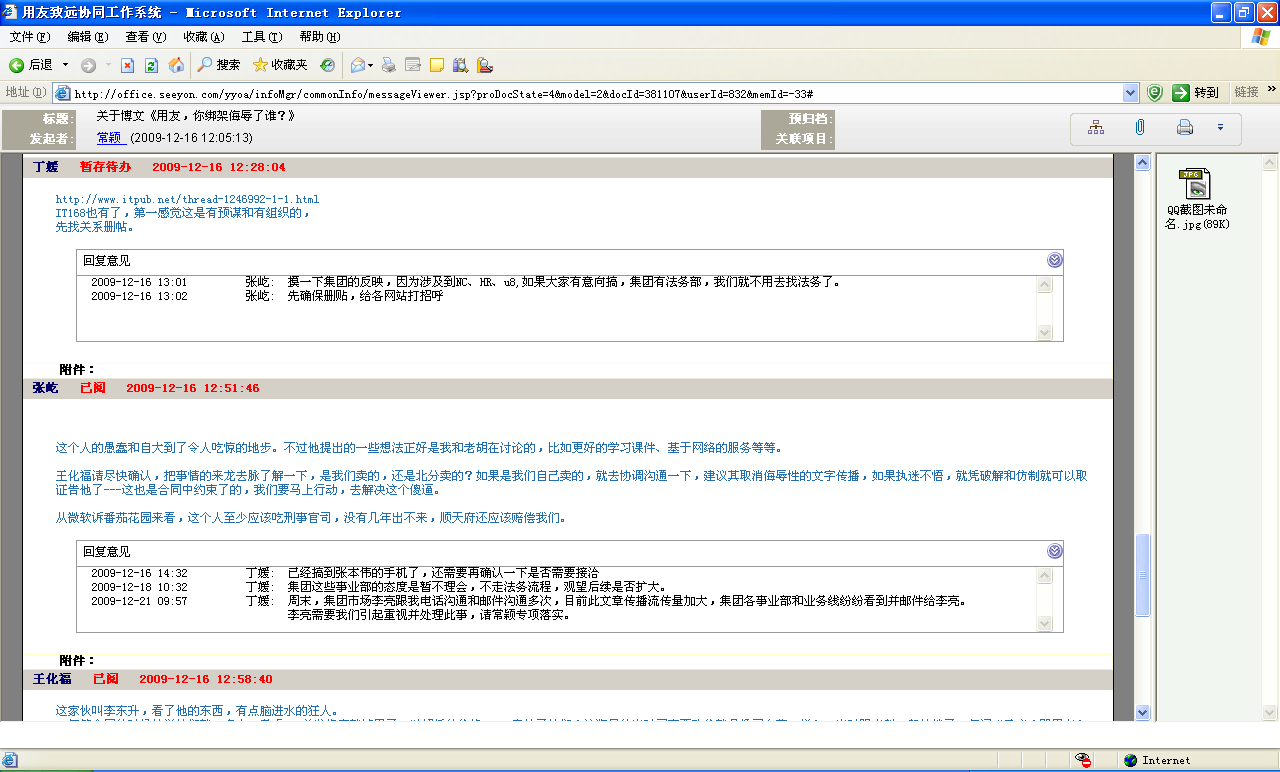Click the IE toolbar Print icon

point(389,65)
